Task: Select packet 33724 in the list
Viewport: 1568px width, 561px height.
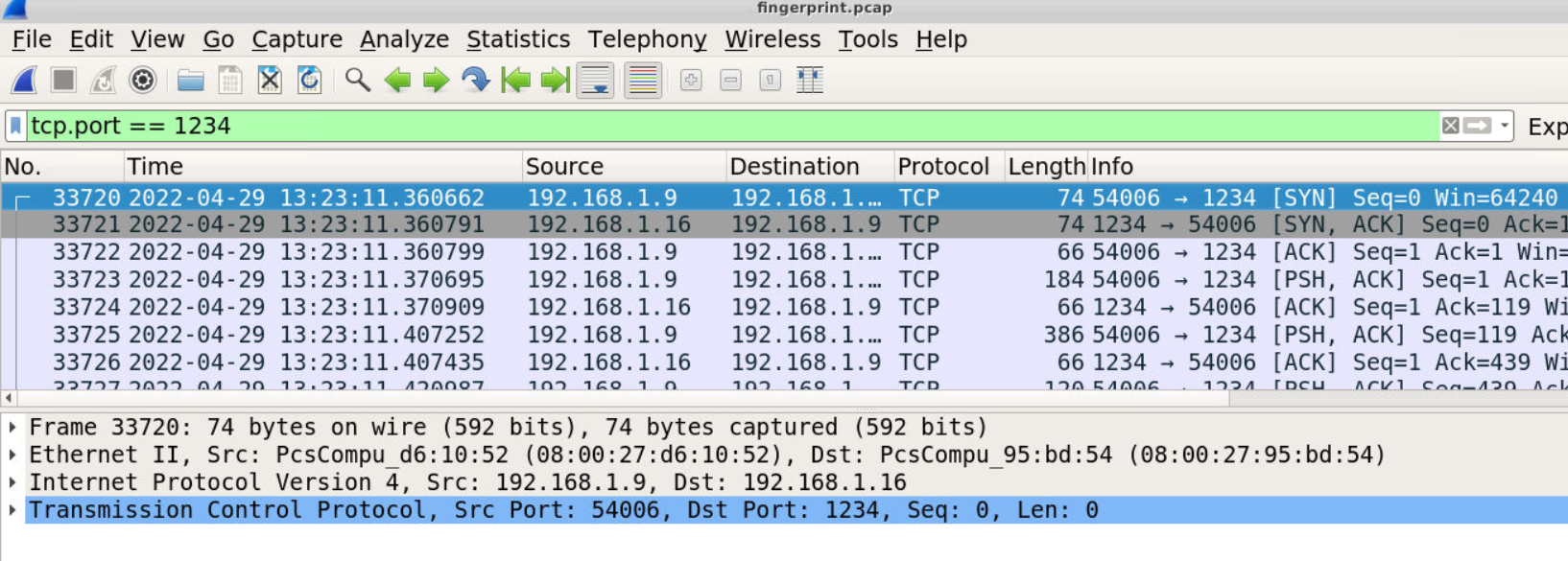Action: coord(784,307)
